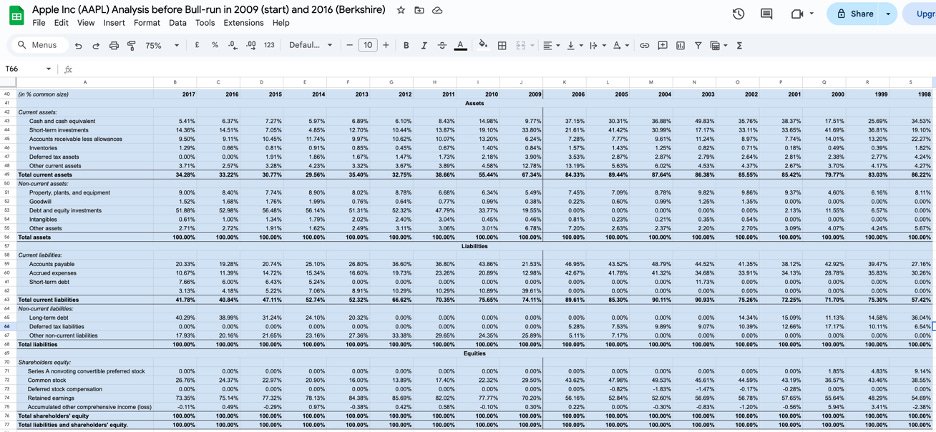This screenshot has width=936, height=432.
Task: Open the Data menu
Action: pyautogui.click(x=177, y=23)
